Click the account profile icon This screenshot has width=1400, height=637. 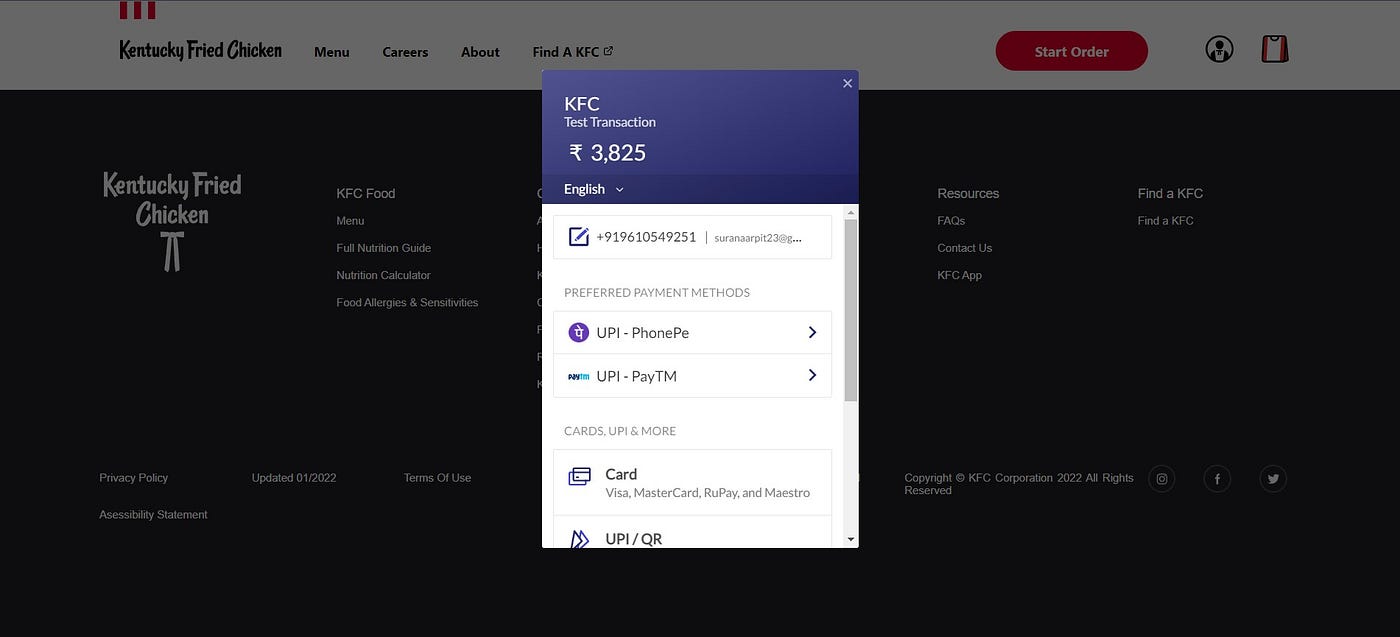tap(1219, 47)
